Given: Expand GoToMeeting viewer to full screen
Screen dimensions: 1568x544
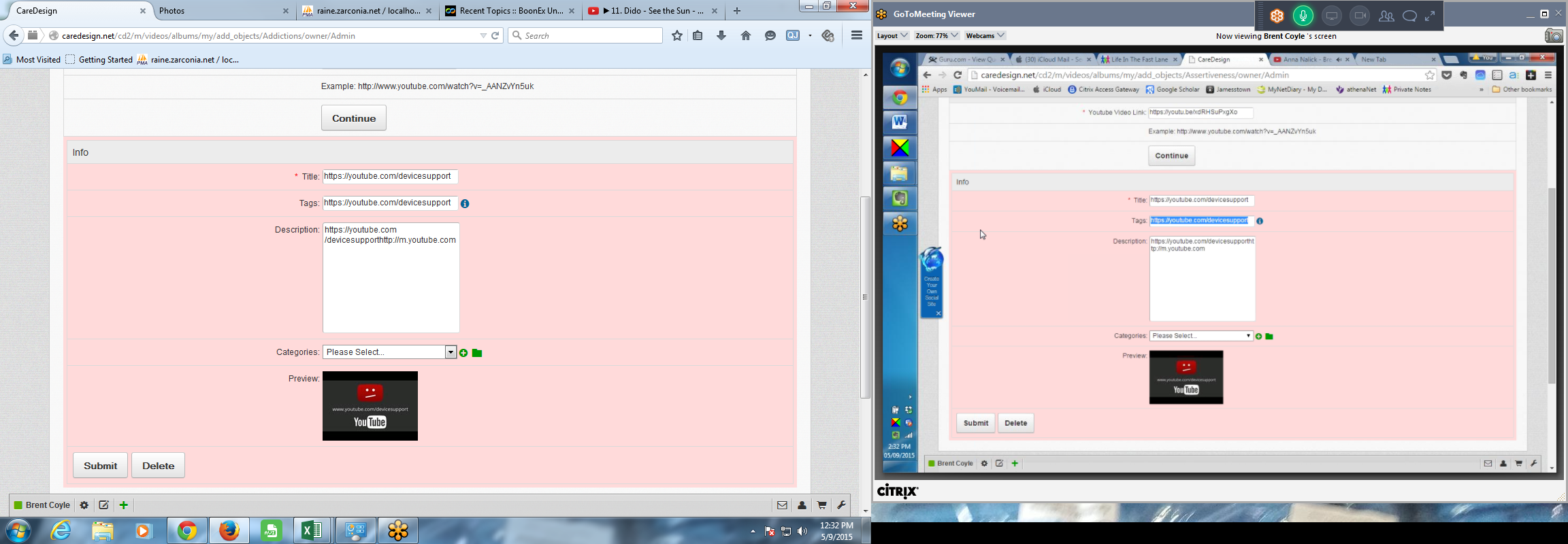Looking at the screenshot, I should click(1430, 16).
